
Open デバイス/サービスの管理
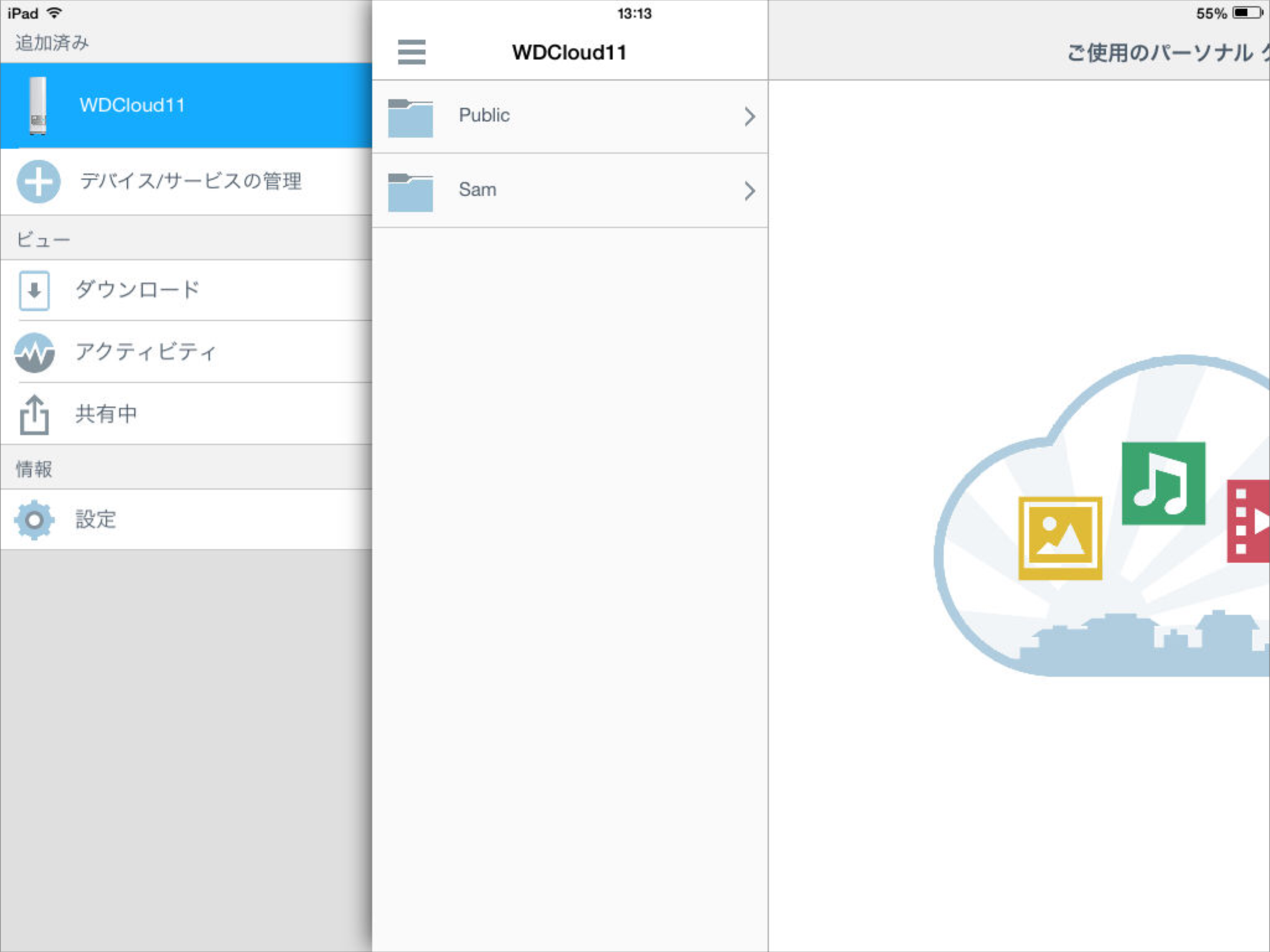coord(191,181)
